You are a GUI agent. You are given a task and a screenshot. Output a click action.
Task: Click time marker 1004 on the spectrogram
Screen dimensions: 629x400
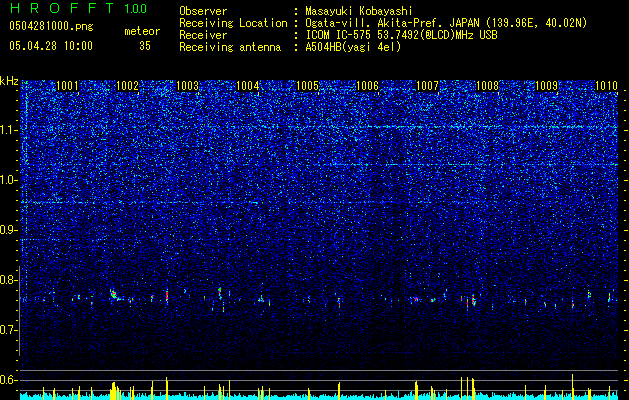pos(248,86)
